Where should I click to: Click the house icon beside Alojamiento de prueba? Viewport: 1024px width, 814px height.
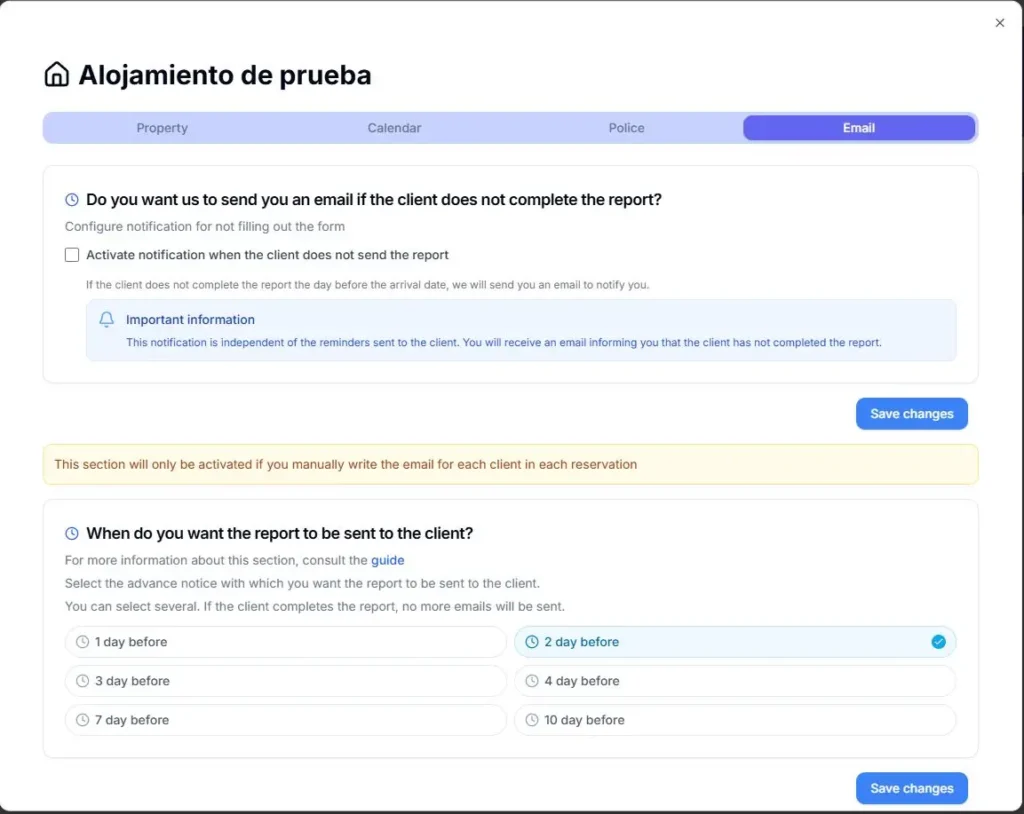57,73
